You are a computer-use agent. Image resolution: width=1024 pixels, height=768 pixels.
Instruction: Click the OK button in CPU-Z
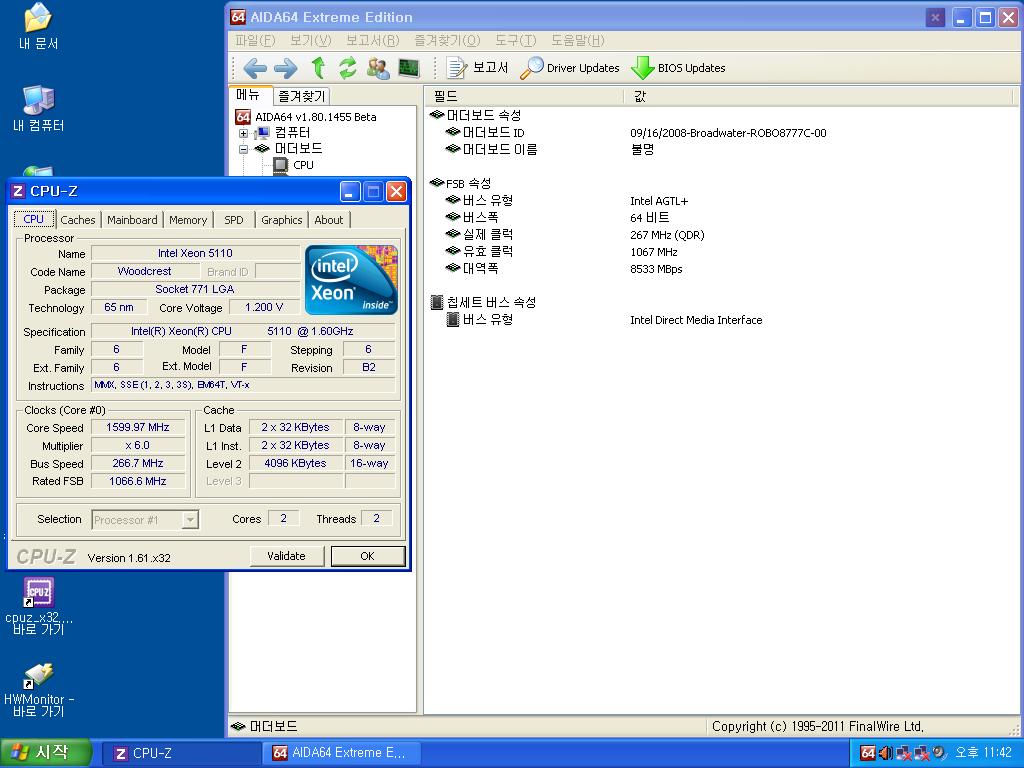coord(368,556)
